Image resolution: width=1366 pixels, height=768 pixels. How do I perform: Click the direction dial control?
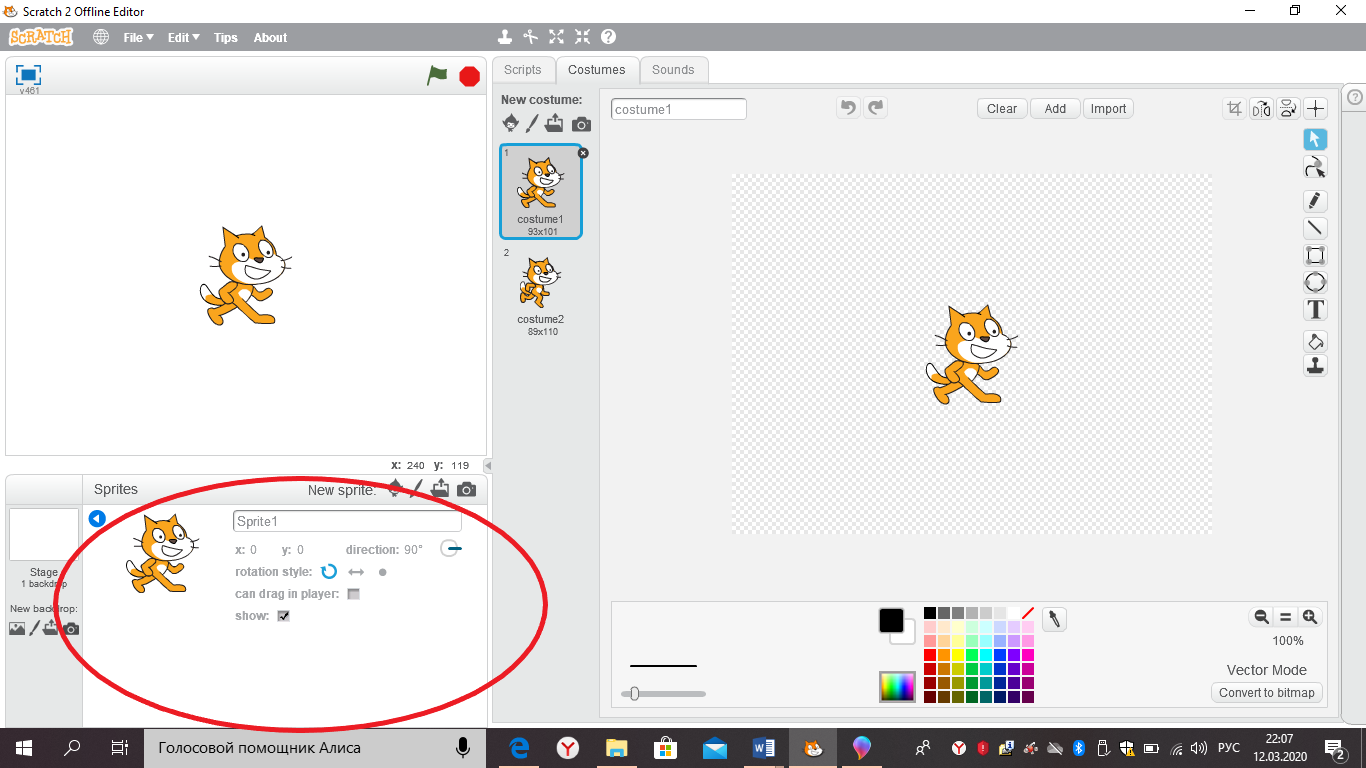[451, 548]
